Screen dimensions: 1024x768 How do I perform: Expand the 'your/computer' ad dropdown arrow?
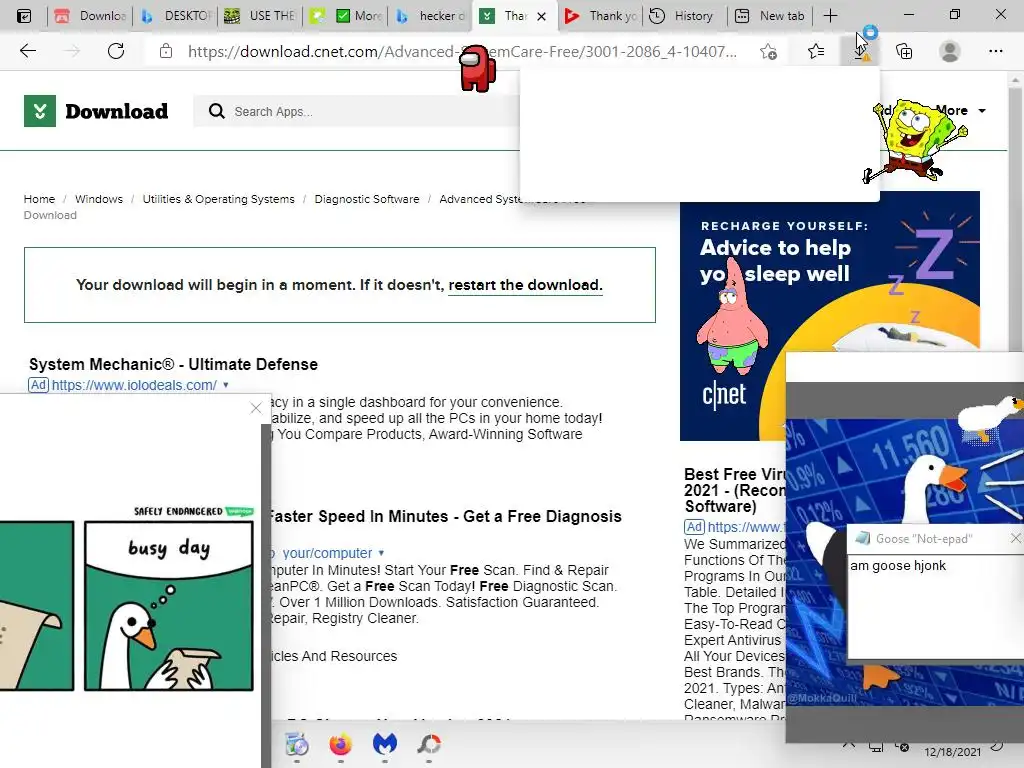pyautogui.click(x=381, y=553)
